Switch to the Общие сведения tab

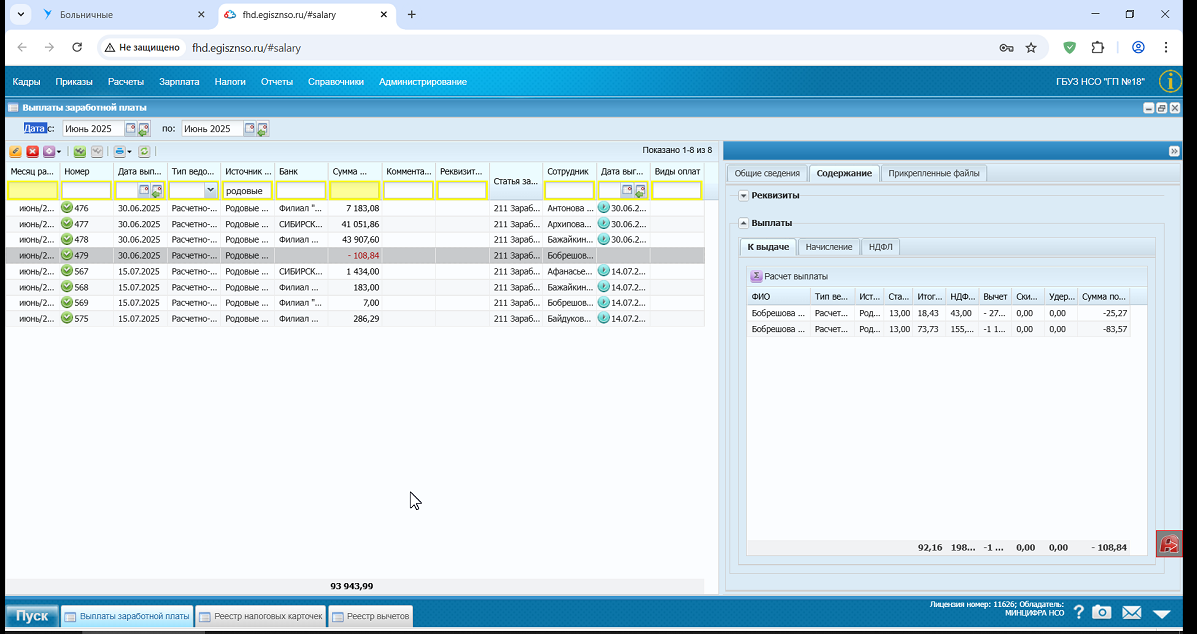(x=766, y=173)
